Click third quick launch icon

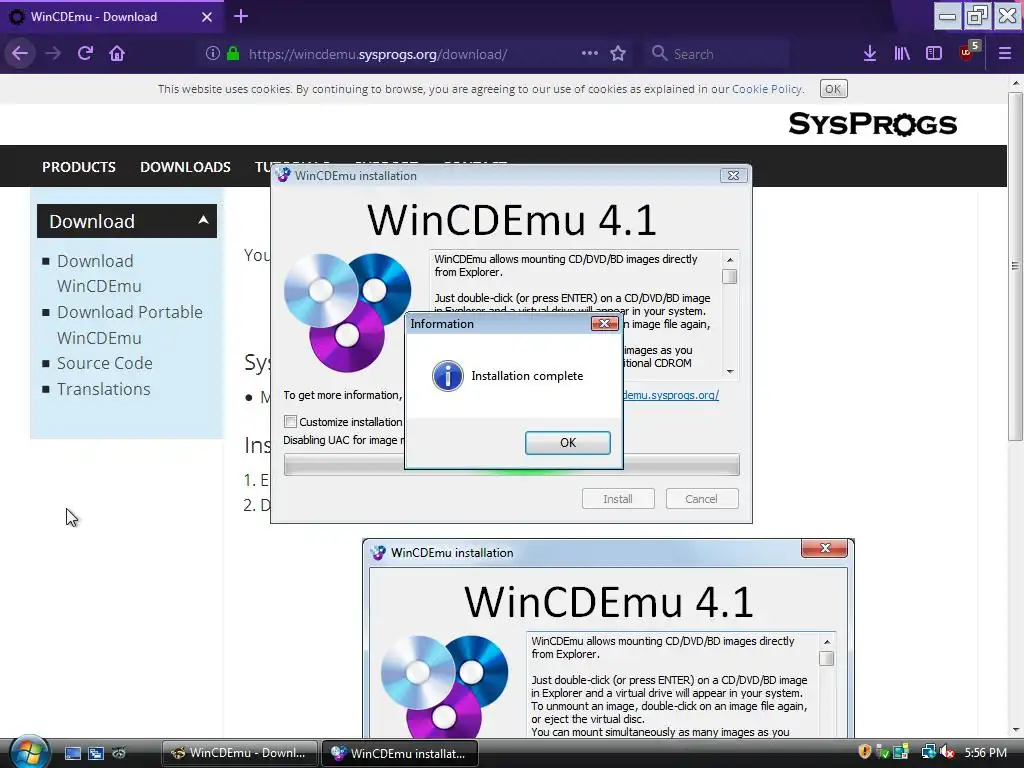click(118, 753)
